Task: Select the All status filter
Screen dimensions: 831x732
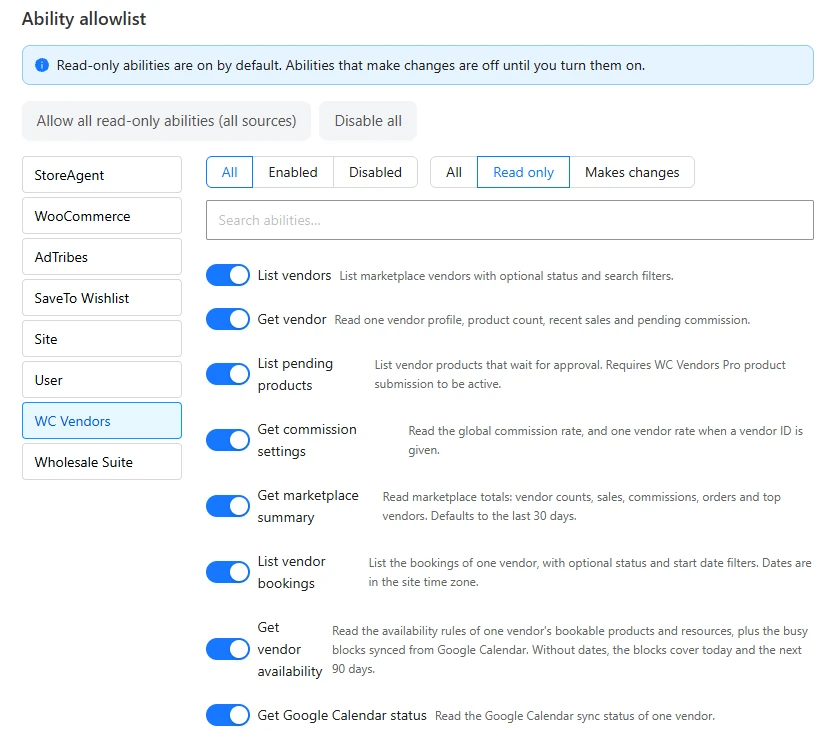Action: click(x=229, y=172)
